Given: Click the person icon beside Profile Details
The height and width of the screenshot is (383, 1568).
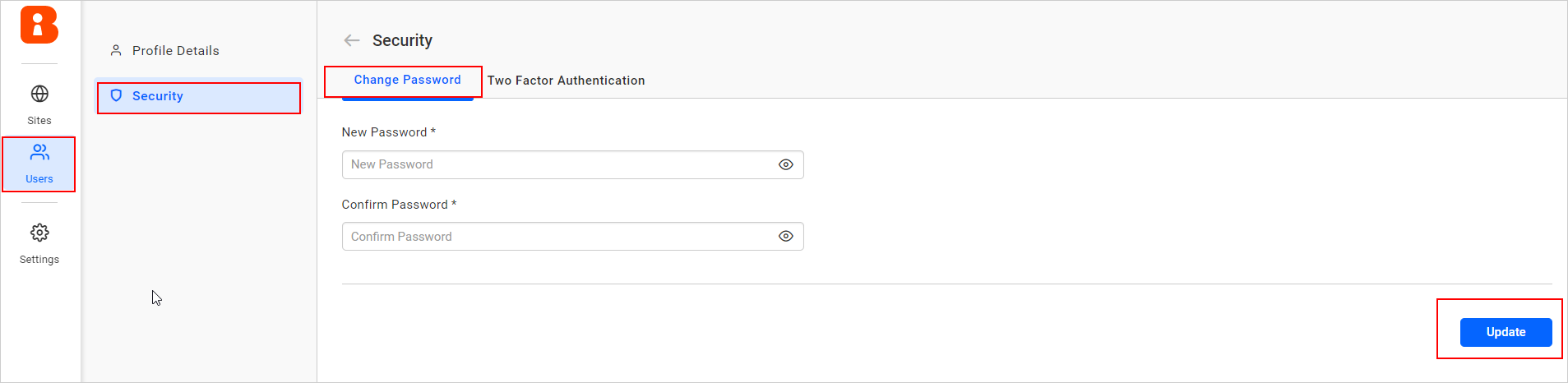Looking at the screenshot, I should (116, 50).
